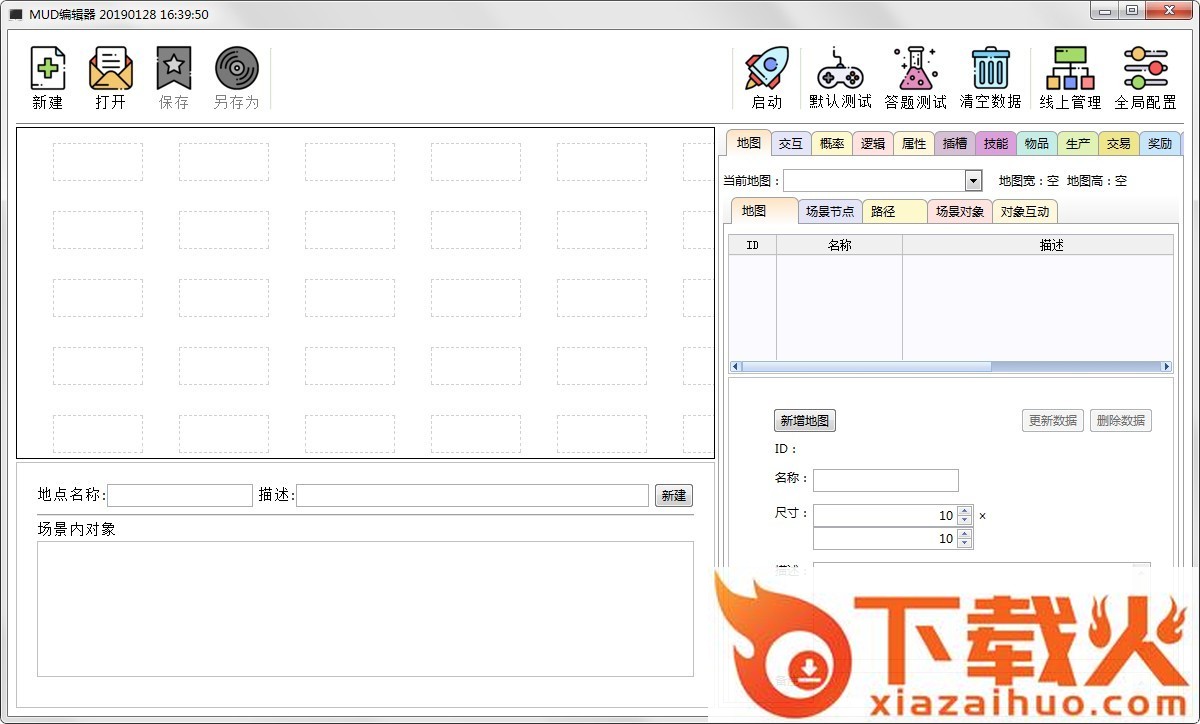Click the 新增地图 button
Screen dimensions: 1200x724
pos(804,420)
